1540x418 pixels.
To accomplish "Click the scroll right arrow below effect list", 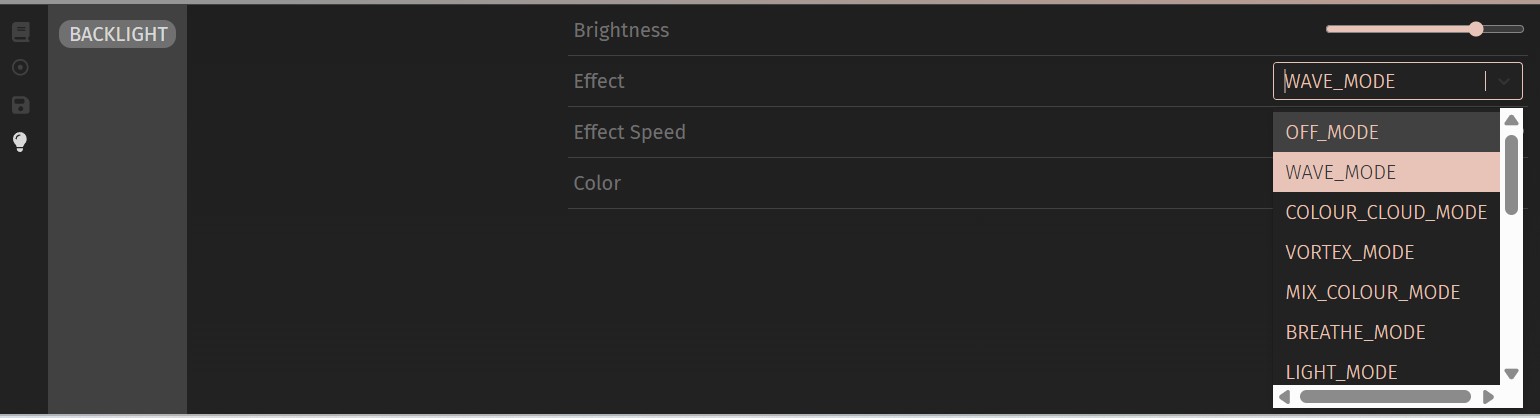I will point(1488,397).
